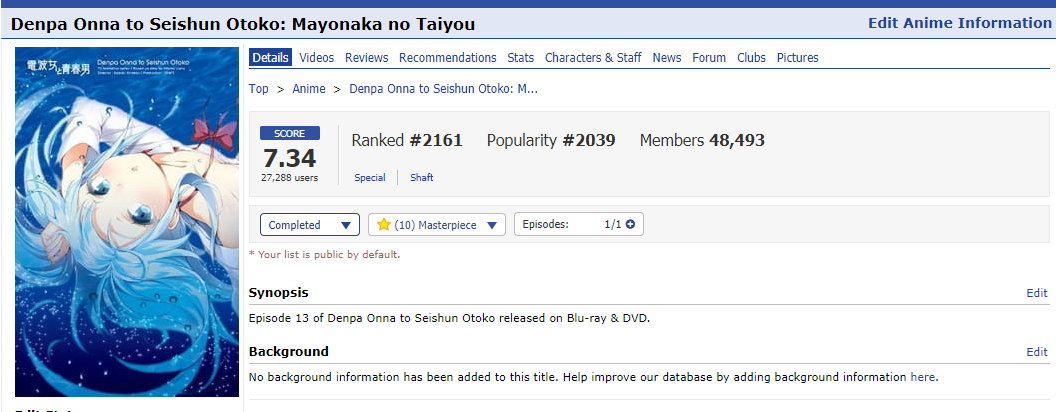This screenshot has width=1056, height=412.
Task: Switch to the Videos tab
Action: [x=317, y=58]
